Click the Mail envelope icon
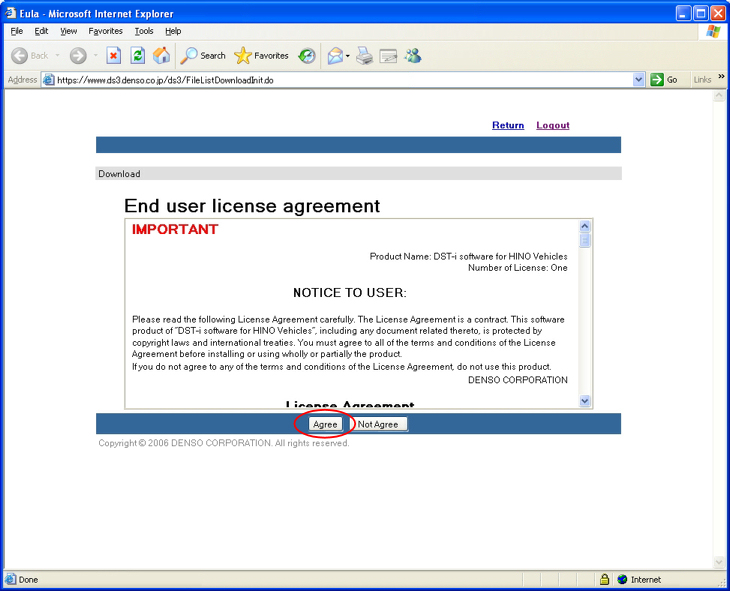This screenshot has height=591, width=730. coord(335,56)
